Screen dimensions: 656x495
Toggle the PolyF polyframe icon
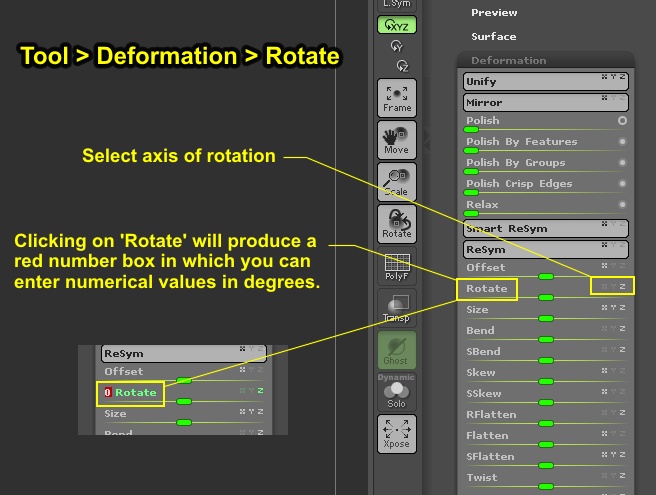397,265
